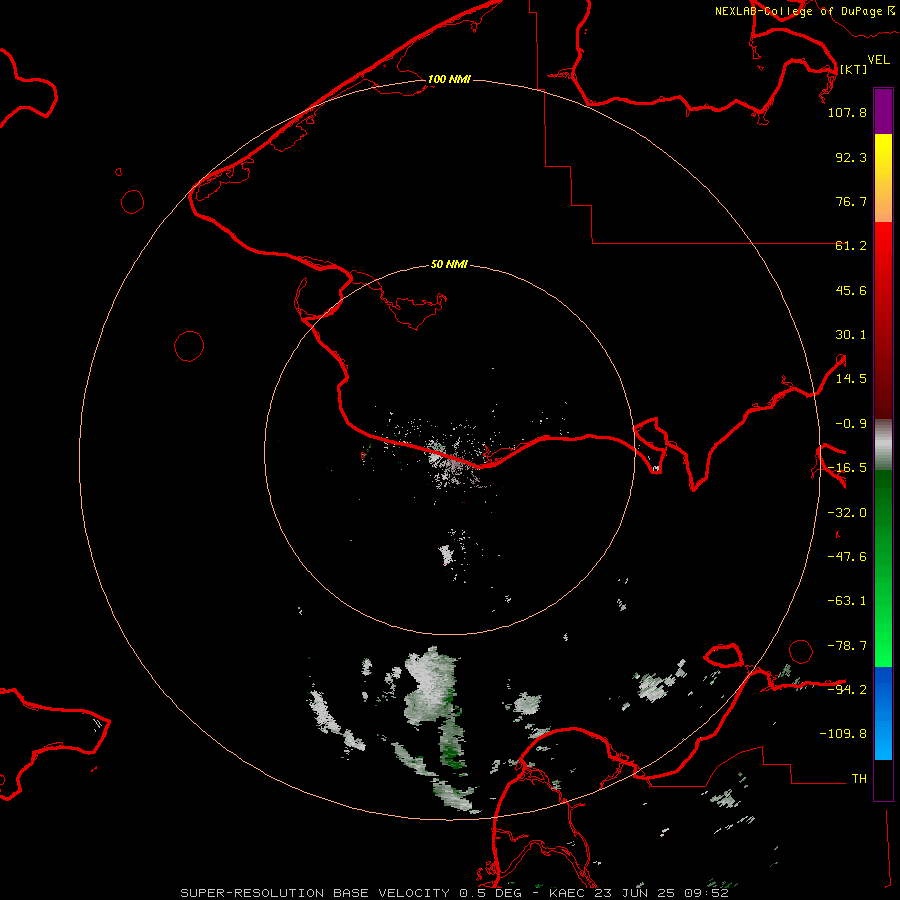The width and height of the screenshot is (900, 900).
Task: Click the VEL legend title
Action: 879,59
